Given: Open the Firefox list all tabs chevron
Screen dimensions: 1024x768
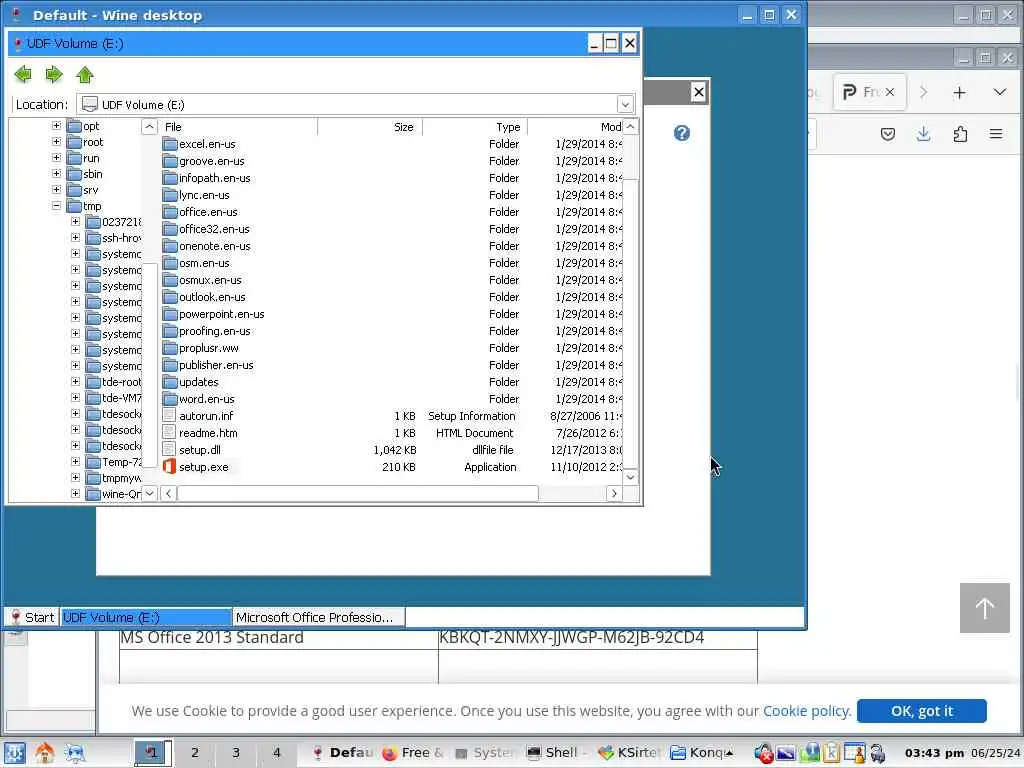Looking at the screenshot, I should (x=1000, y=92).
